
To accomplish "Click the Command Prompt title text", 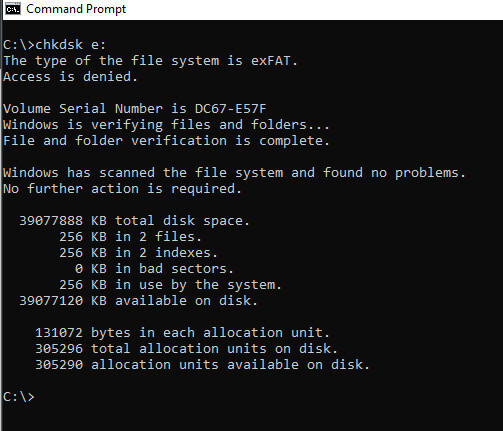I will [x=76, y=9].
